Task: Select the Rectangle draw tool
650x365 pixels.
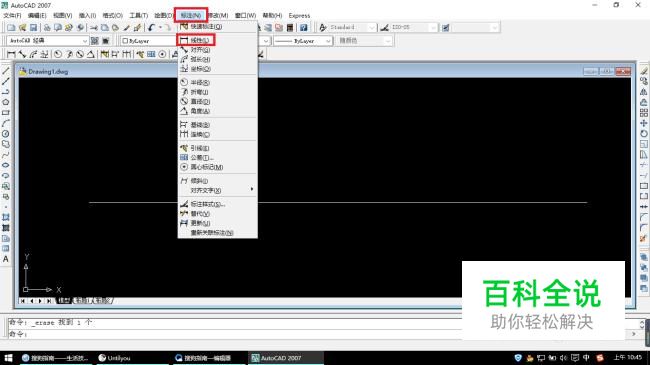Action: click(6, 113)
